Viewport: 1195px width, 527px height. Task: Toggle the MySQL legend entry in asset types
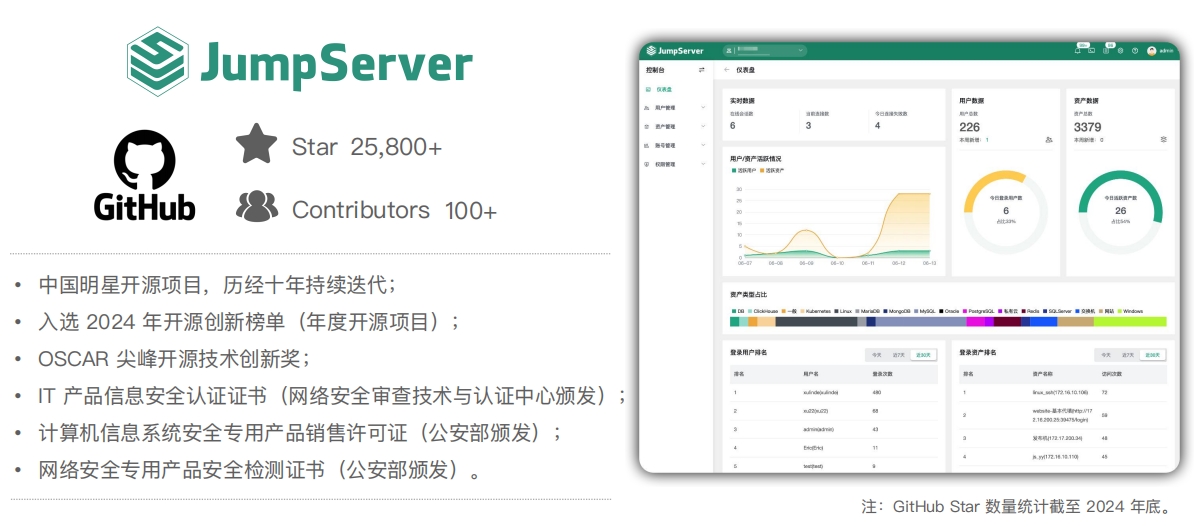(924, 311)
